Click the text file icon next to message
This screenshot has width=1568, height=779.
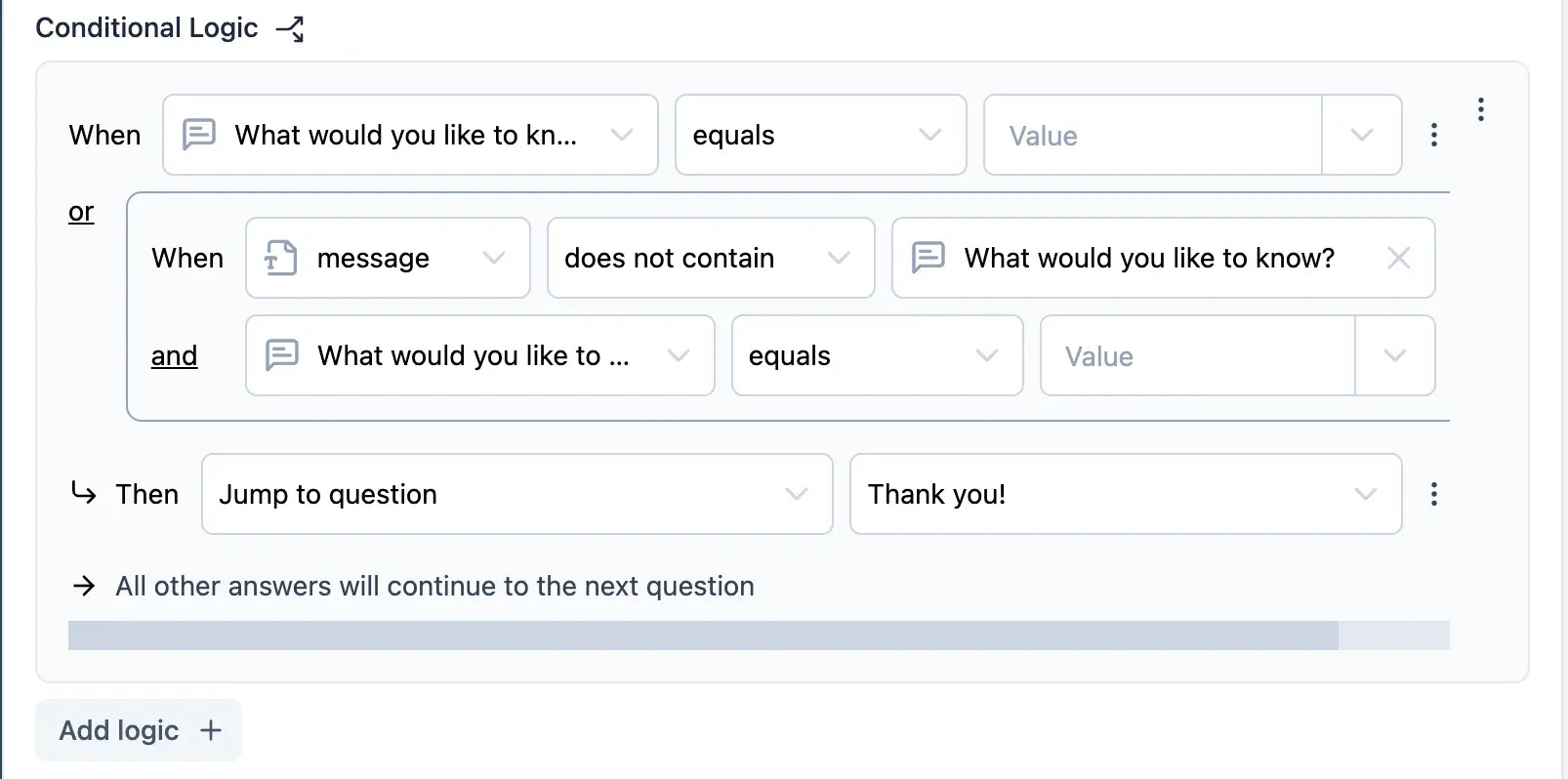(281, 258)
